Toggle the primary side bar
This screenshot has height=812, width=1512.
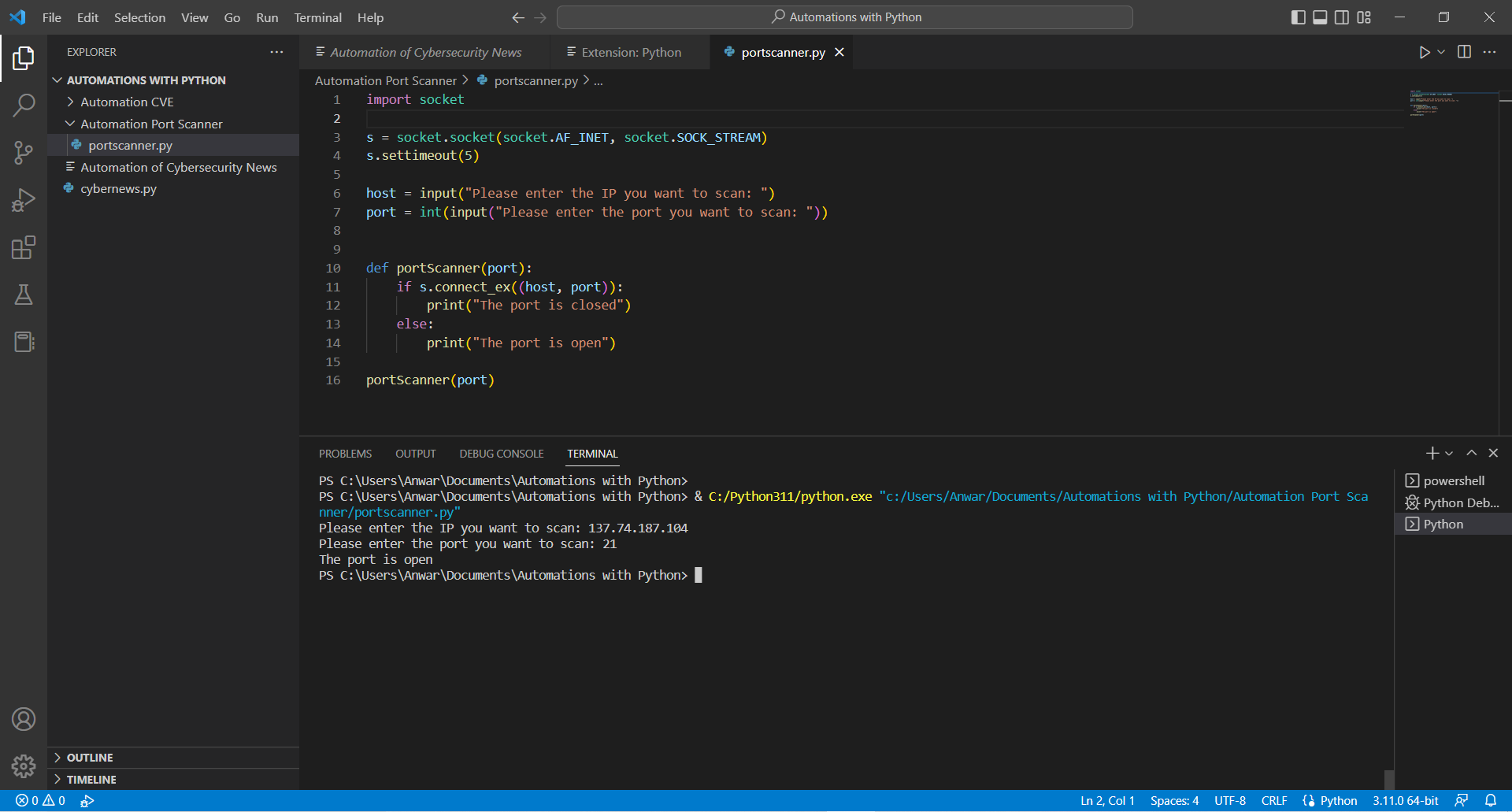click(x=1298, y=17)
